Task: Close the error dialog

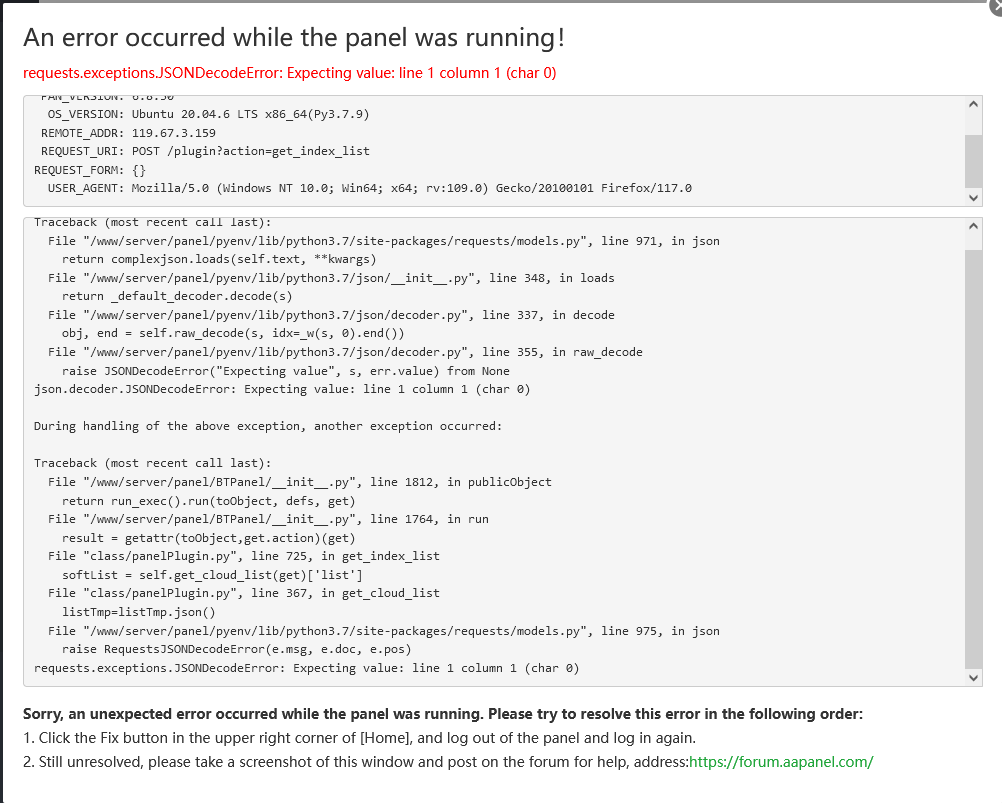Action: [994, 5]
